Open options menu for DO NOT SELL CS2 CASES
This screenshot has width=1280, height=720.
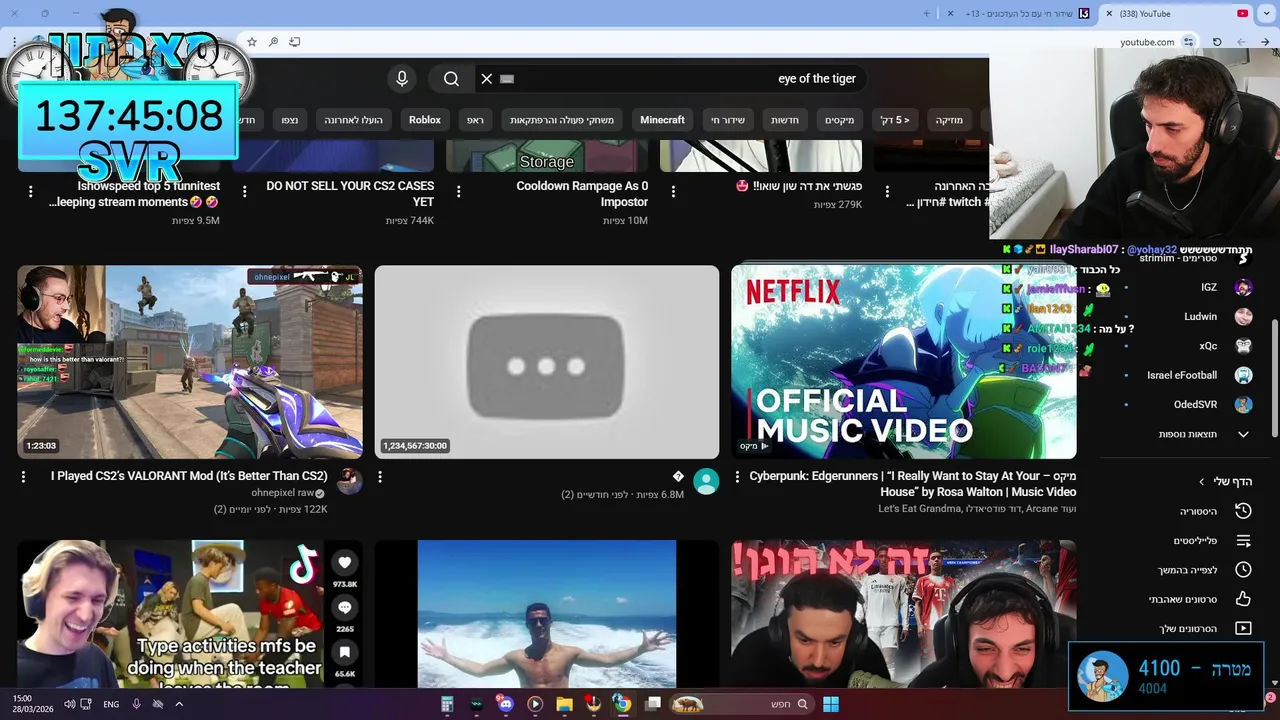coord(245,190)
